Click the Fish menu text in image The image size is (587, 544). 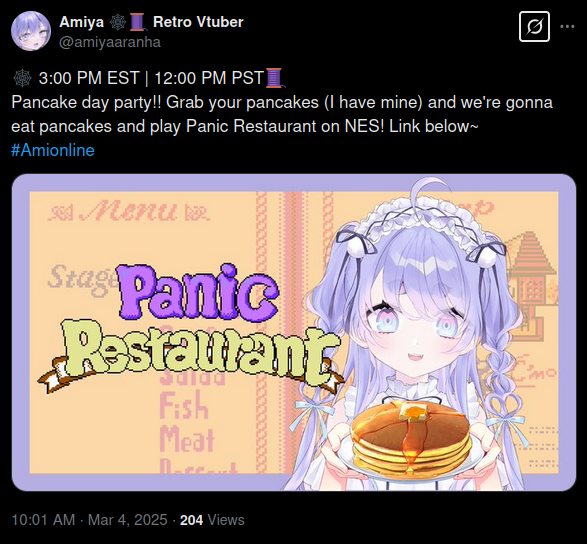(183, 406)
